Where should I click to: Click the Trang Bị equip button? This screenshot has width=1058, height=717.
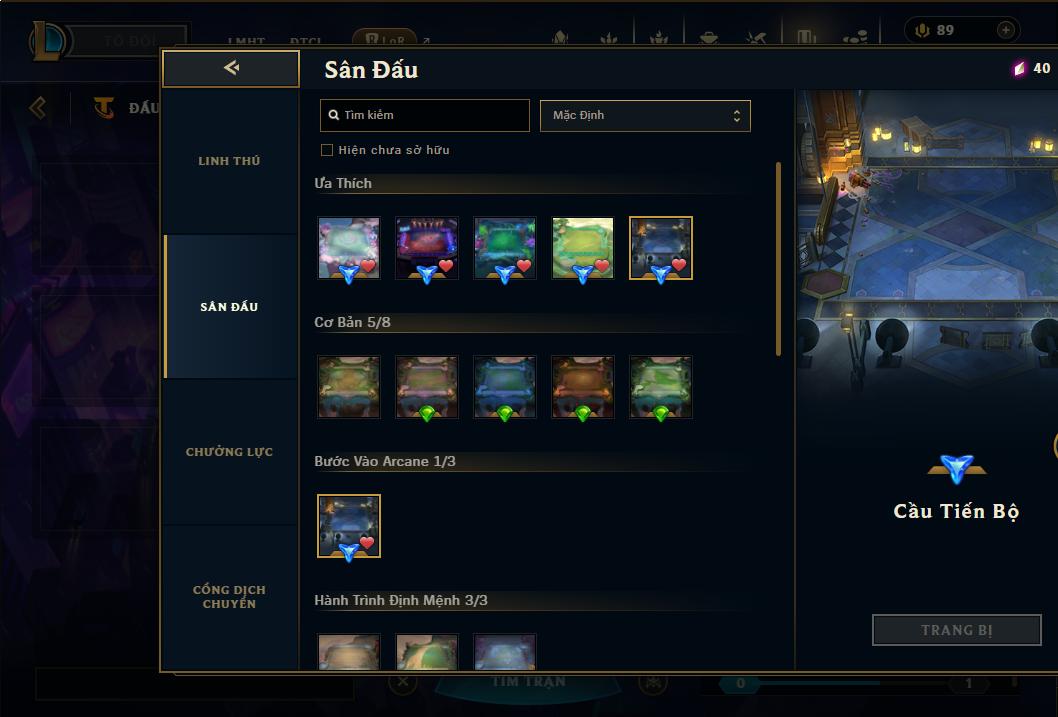click(x=957, y=630)
